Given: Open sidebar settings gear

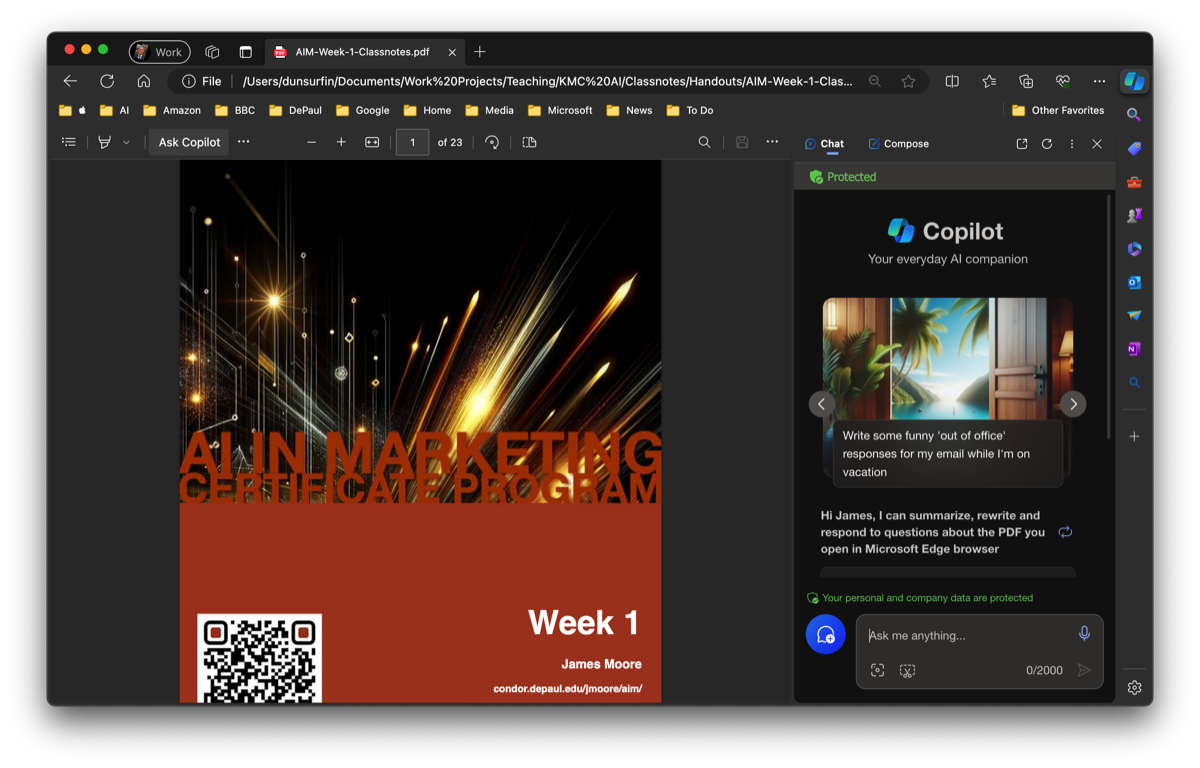Looking at the screenshot, I should tap(1134, 687).
